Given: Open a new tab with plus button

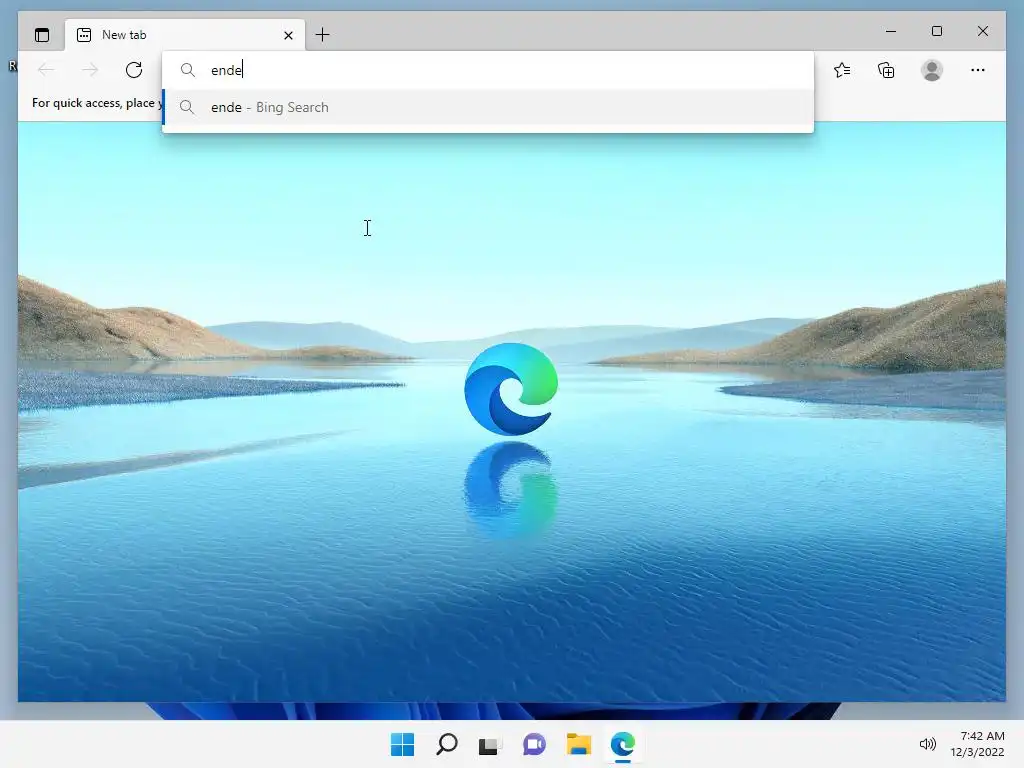Looking at the screenshot, I should pos(323,35).
